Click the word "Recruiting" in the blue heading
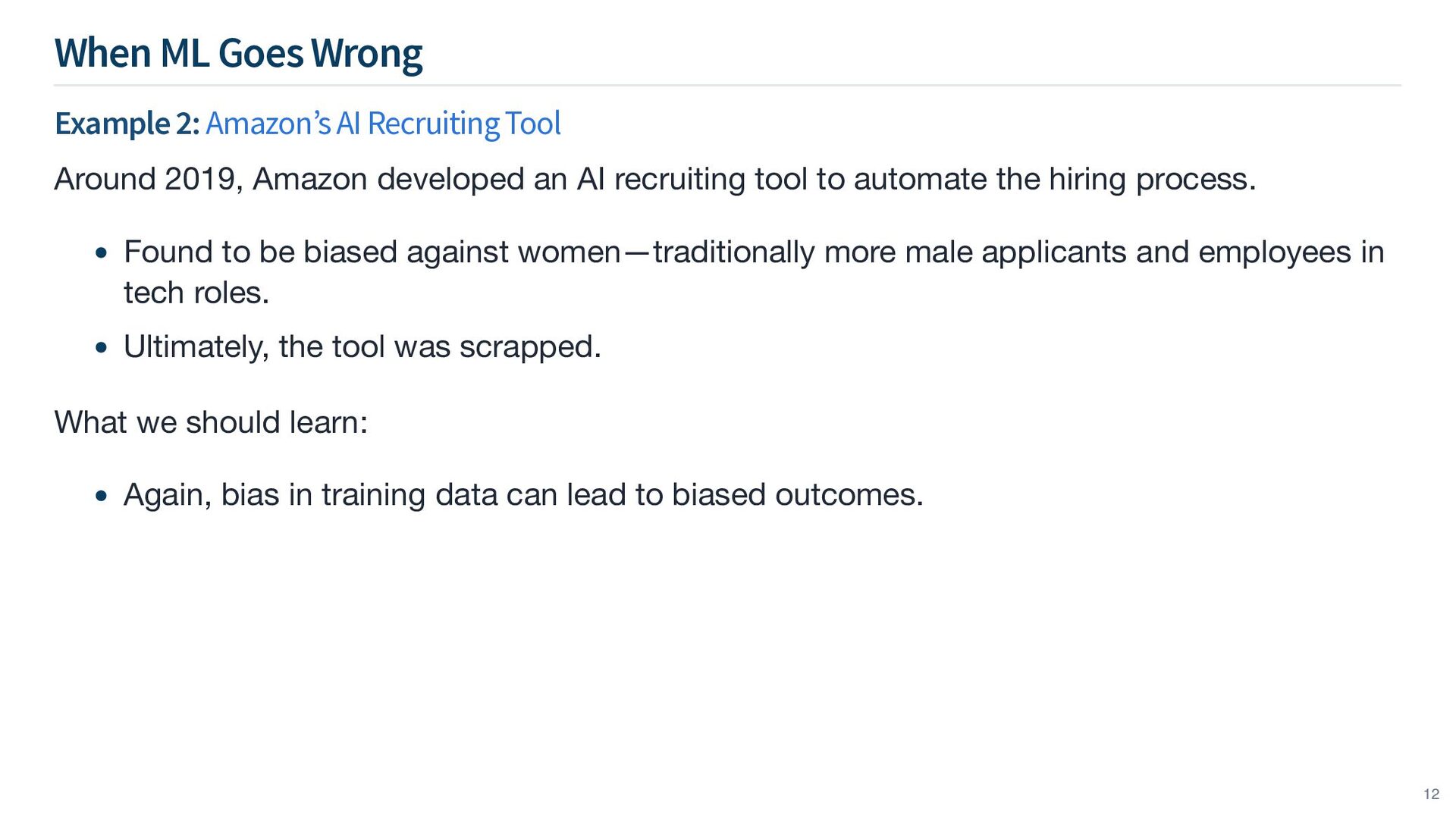The height and width of the screenshot is (818, 1456). point(432,123)
